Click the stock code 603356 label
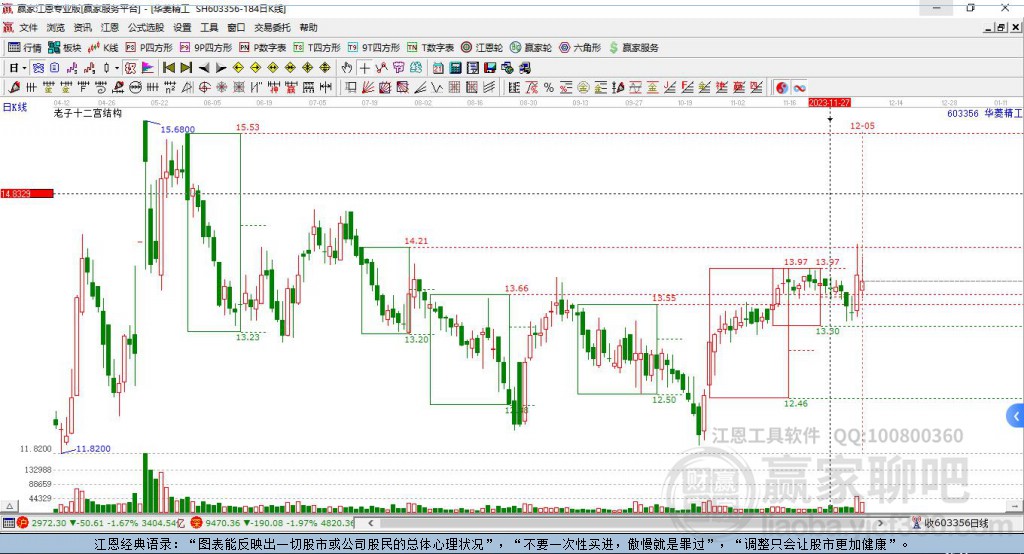The image size is (1024, 554). pos(963,114)
